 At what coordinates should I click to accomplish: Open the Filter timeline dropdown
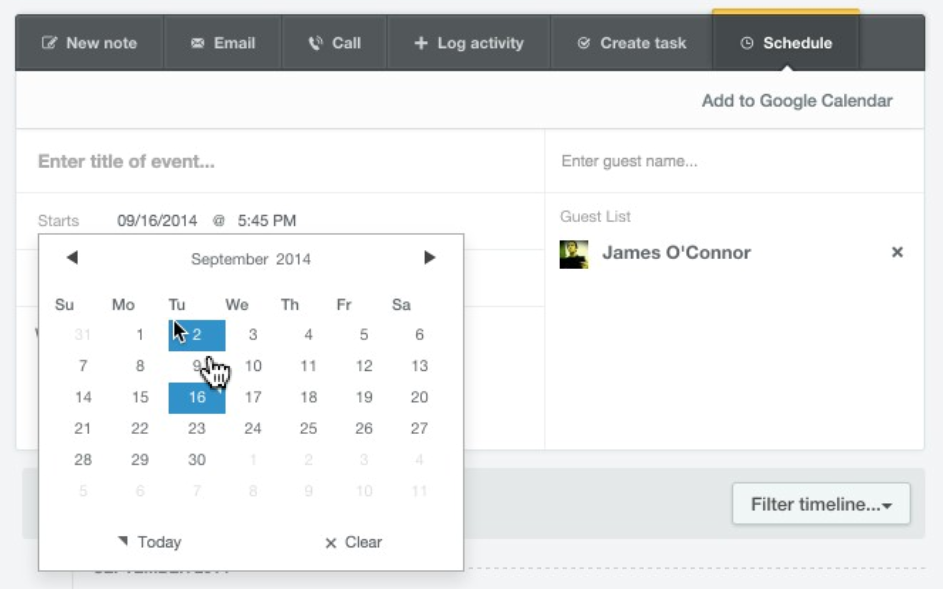click(x=821, y=504)
